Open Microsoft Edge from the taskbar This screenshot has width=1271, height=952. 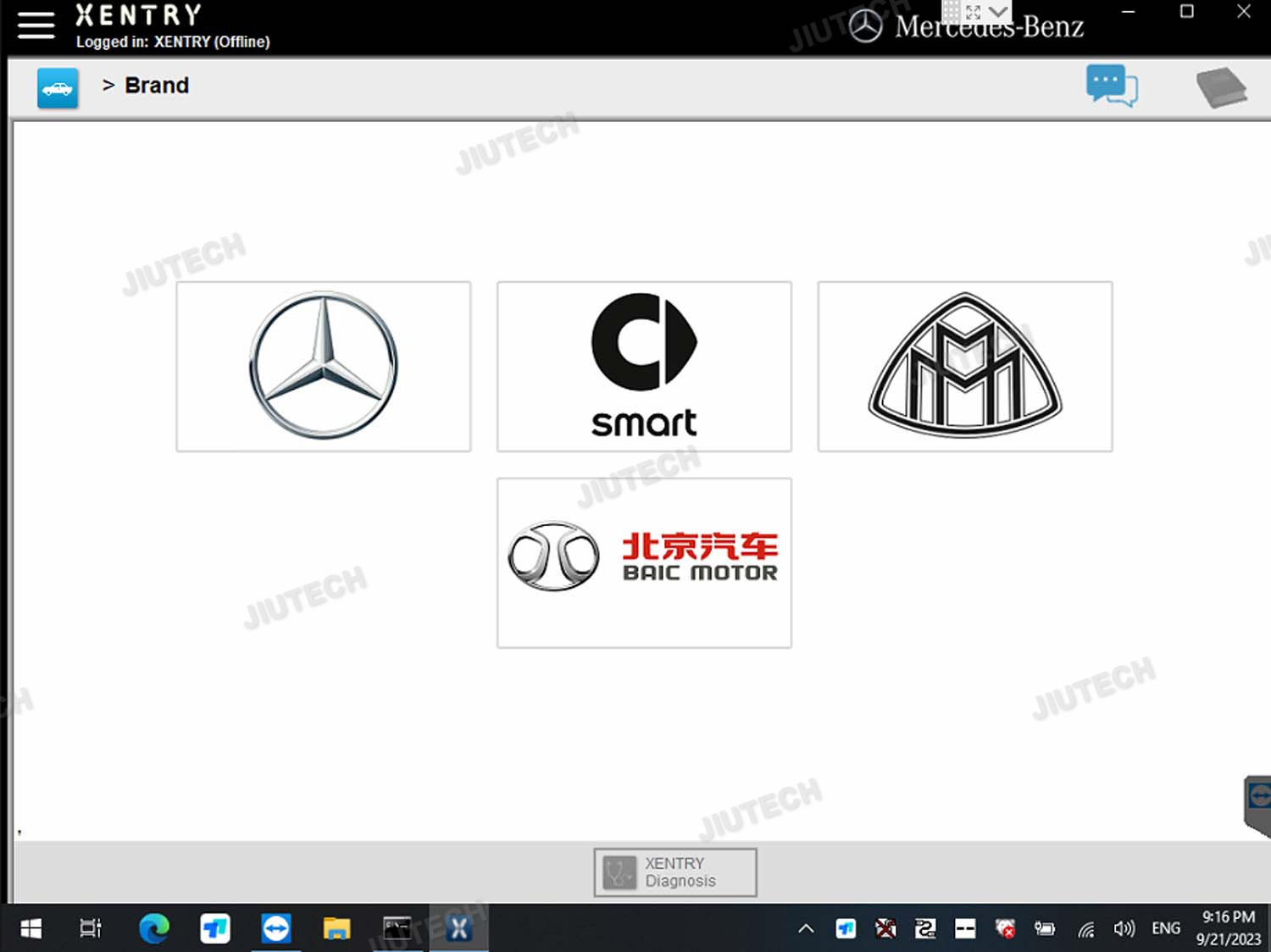tap(153, 929)
